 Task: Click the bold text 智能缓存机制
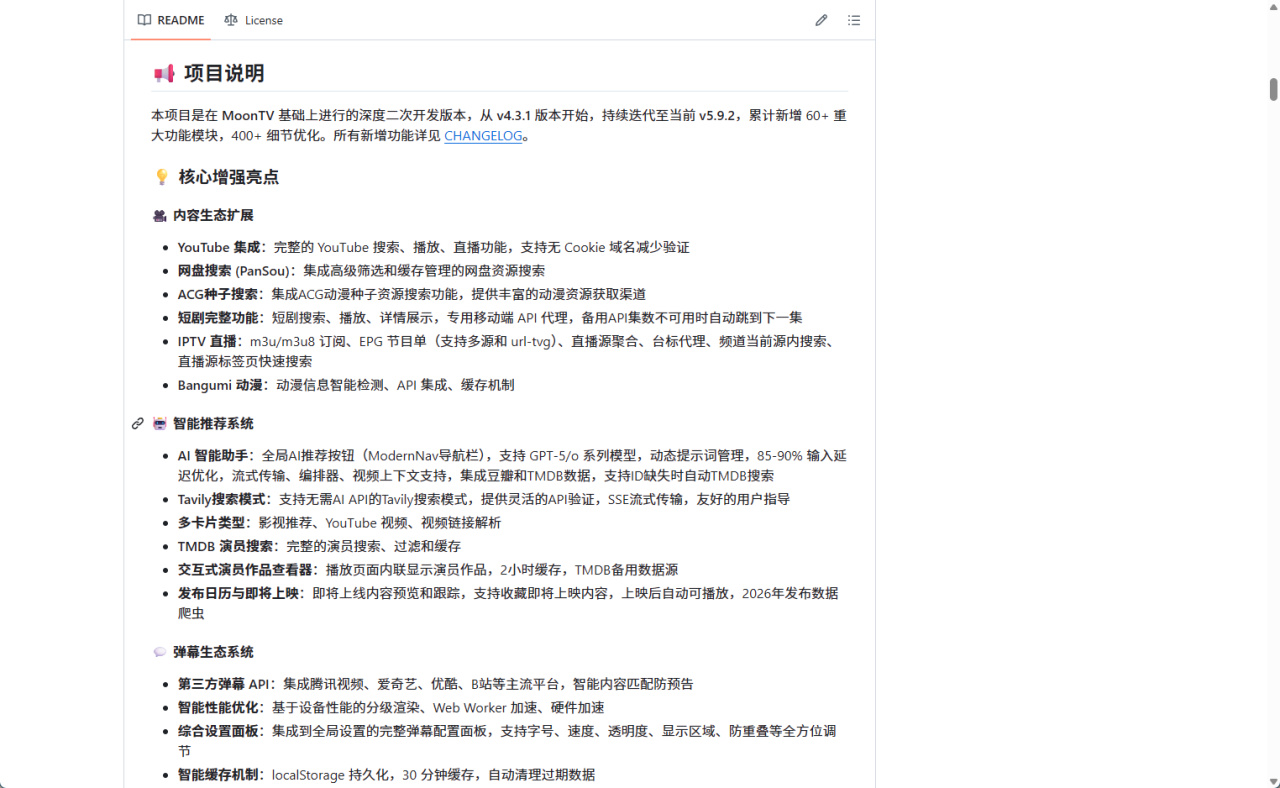[218, 774]
